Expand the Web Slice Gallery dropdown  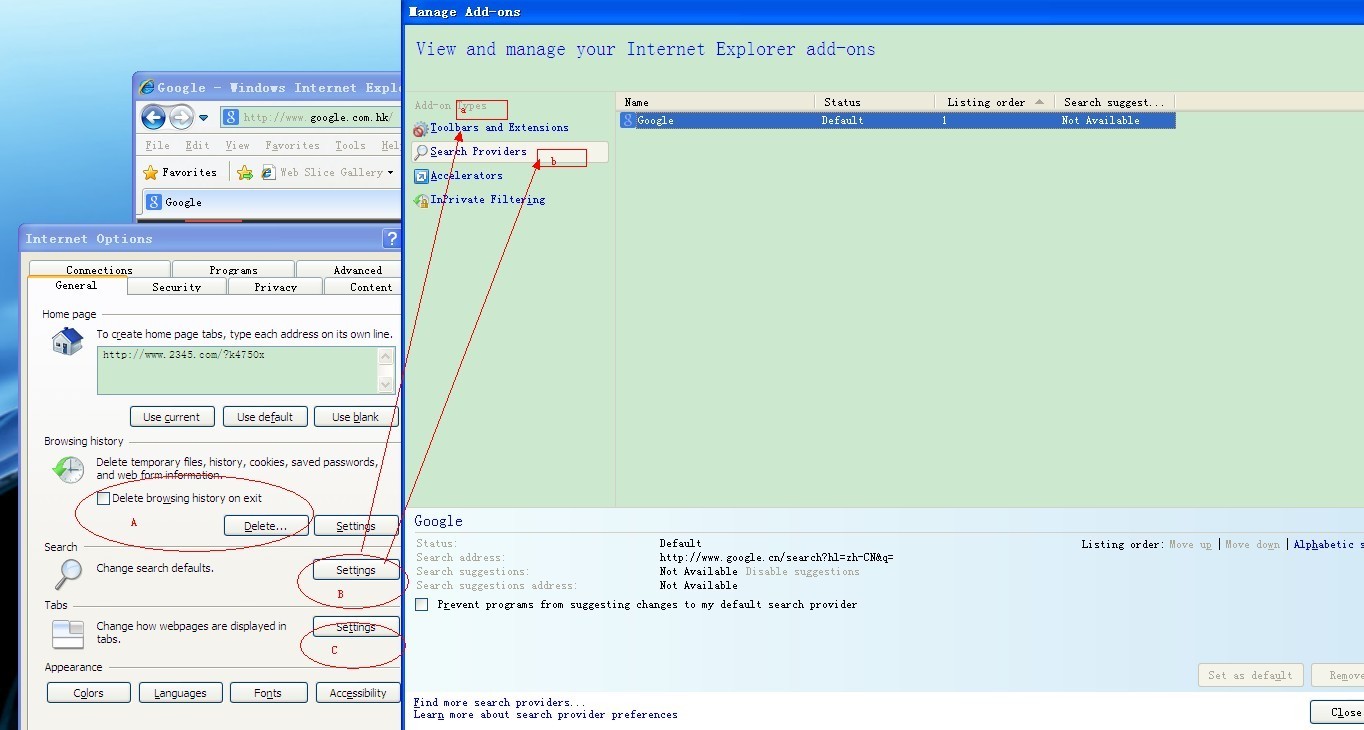(x=390, y=173)
